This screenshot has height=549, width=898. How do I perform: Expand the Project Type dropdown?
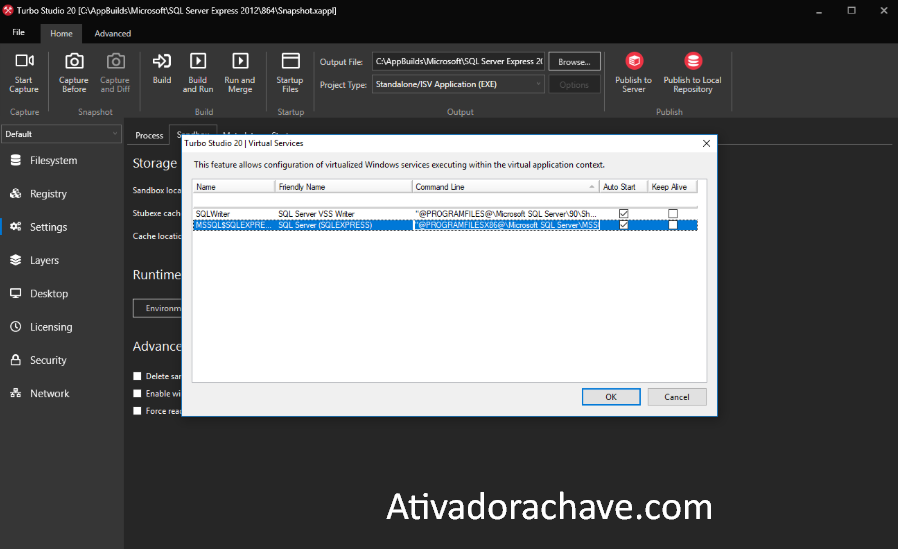coord(538,85)
